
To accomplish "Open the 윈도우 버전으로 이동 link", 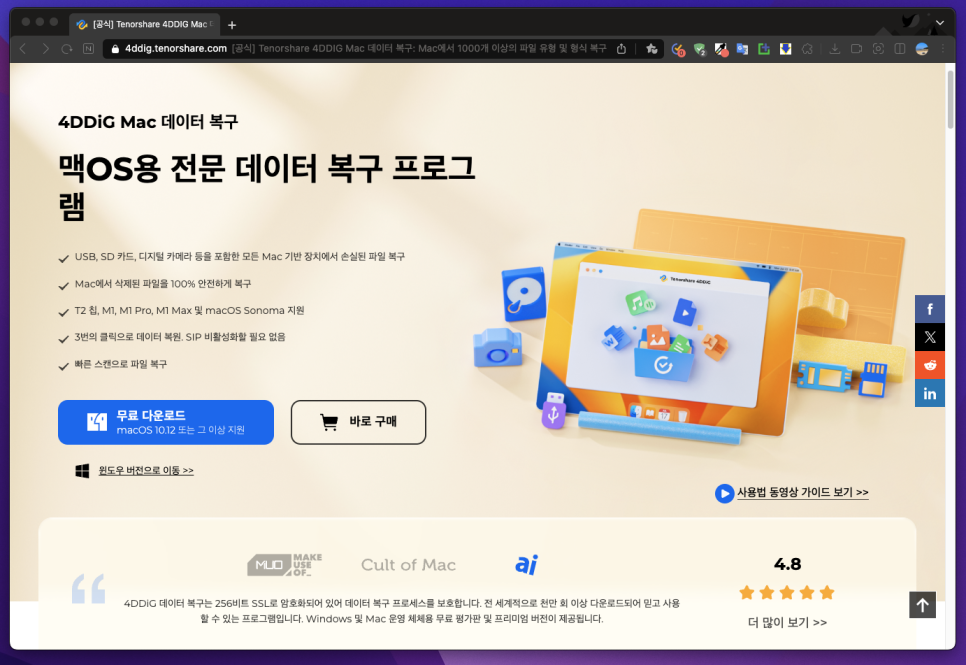I will tap(146, 471).
